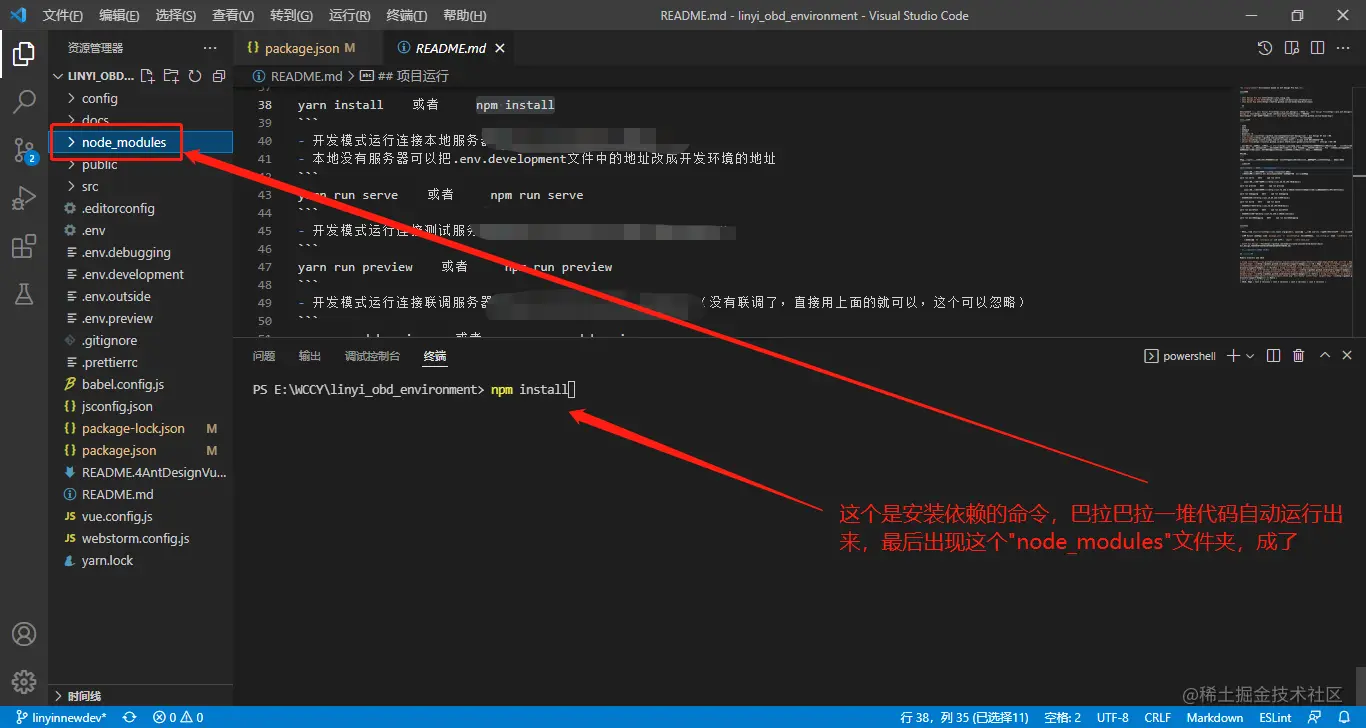Screen dimensions: 1366x728
Task: Open explorer panel more actions ellipsis
Action: tap(210, 48)
